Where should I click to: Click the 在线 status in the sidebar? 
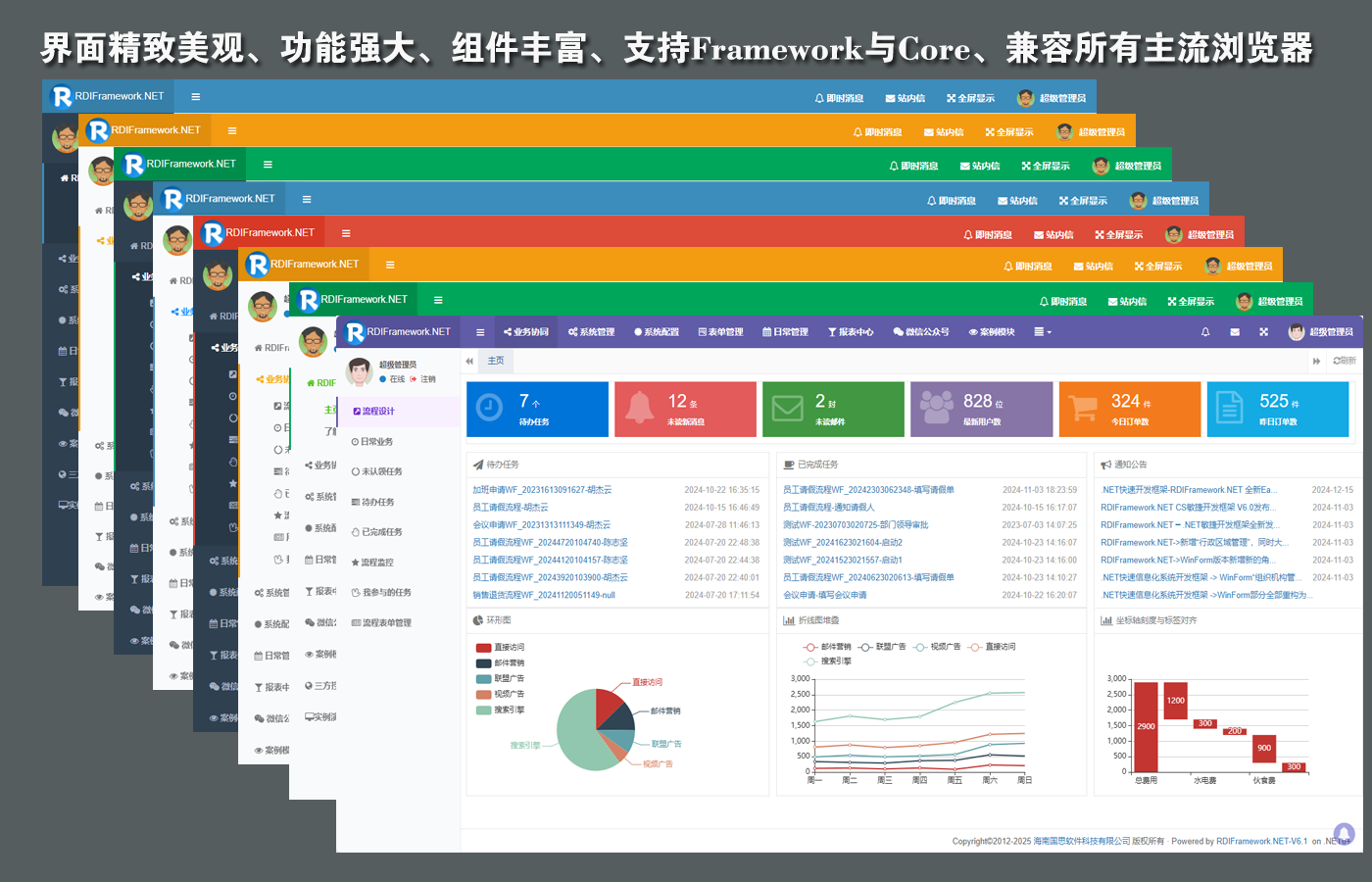coord(392,379)
